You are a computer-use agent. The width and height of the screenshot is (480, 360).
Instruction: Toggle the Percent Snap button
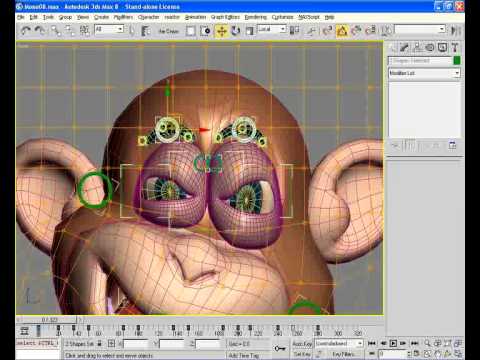click(x=356, y=31)
